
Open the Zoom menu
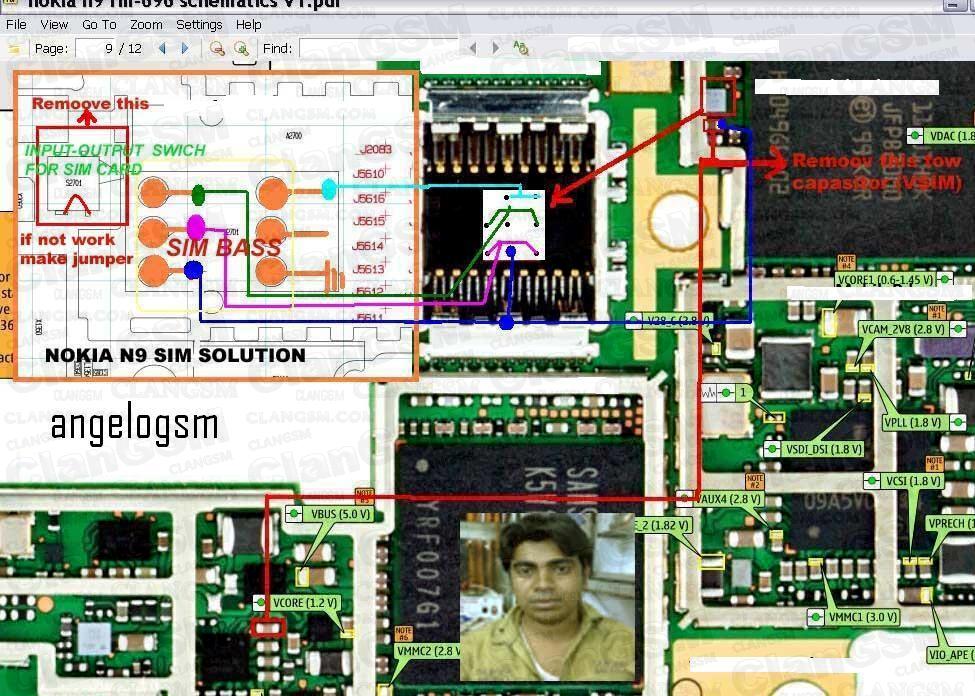(146, 25)
